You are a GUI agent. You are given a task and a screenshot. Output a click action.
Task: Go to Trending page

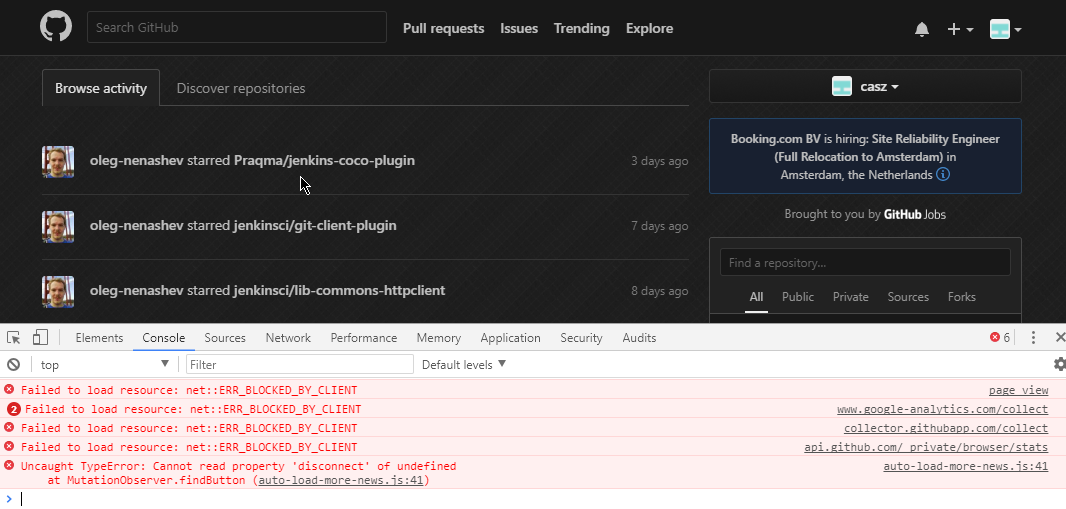point(581,29)
